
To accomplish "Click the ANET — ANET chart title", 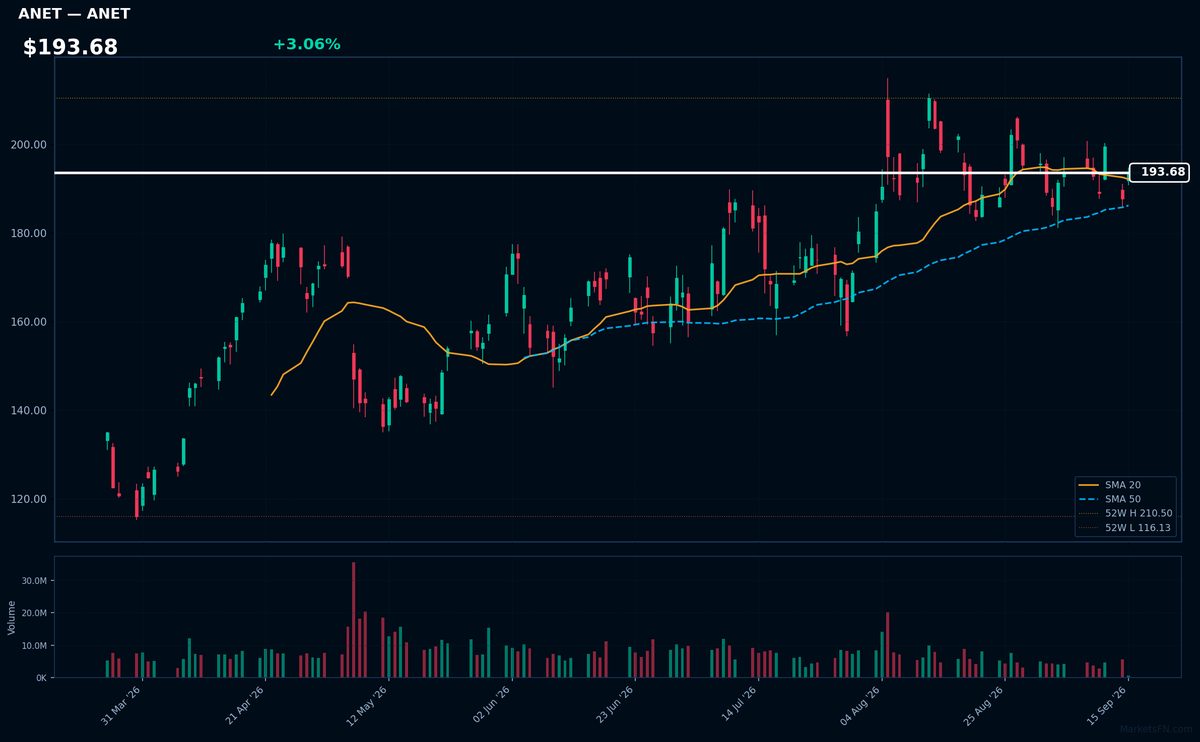I will 74,14.
